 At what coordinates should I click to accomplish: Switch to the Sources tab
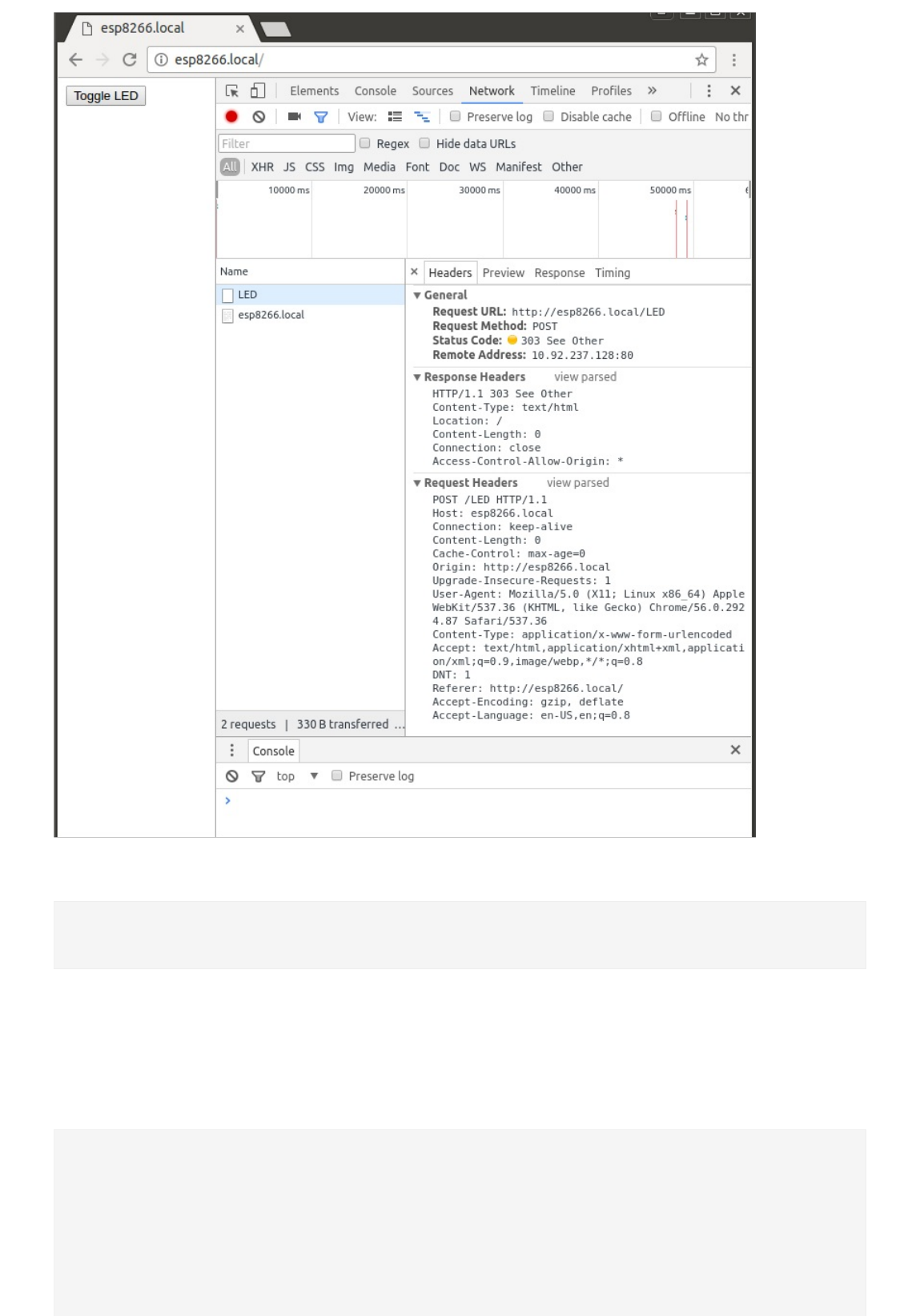(432, 91)
